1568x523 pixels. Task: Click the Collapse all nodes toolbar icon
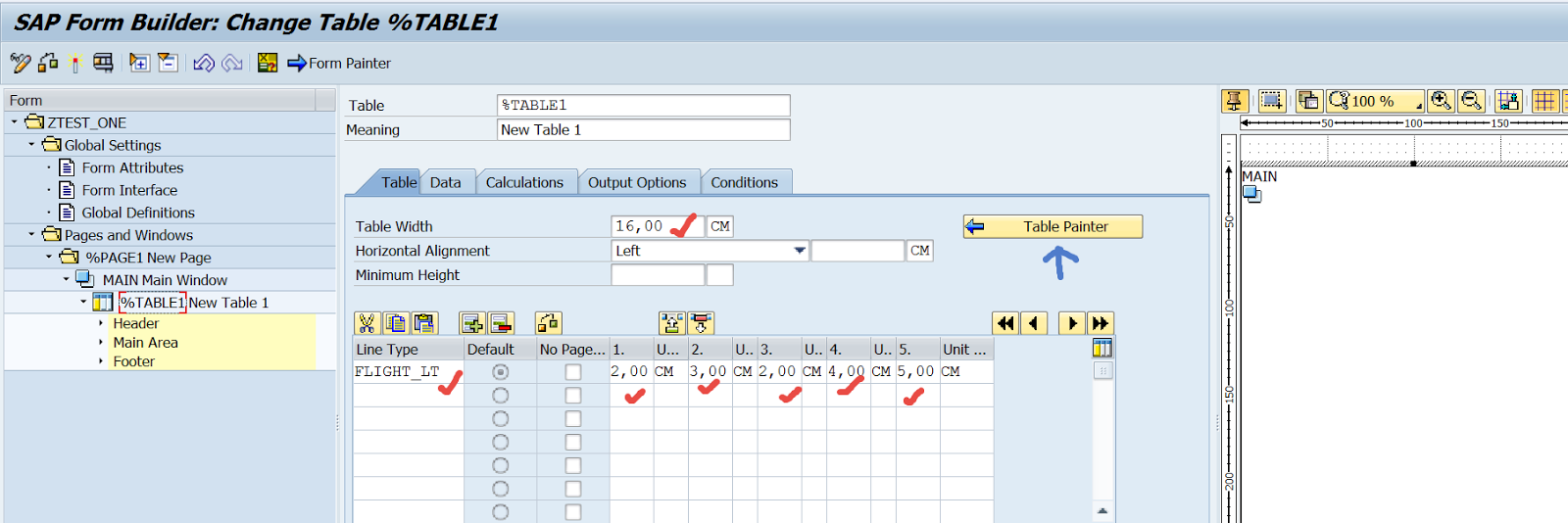pyautogui.click(x=168, y=63)
